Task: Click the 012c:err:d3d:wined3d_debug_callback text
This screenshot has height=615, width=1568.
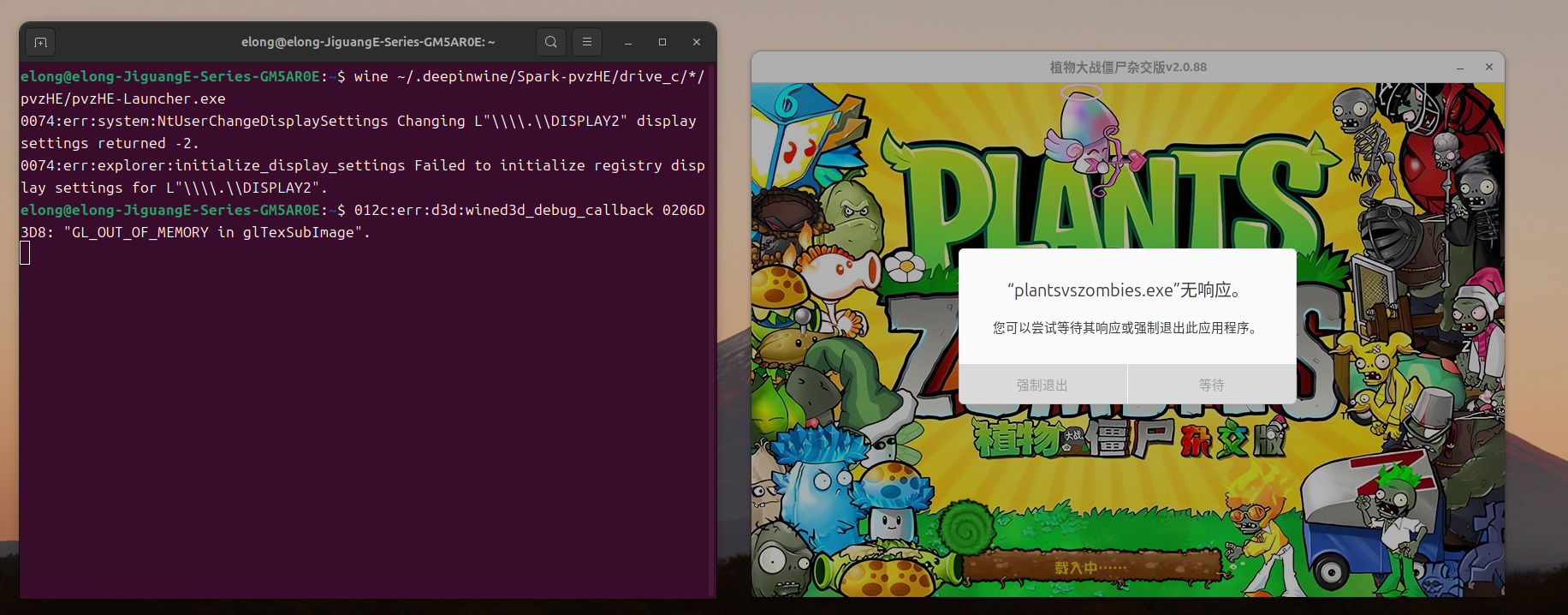Action: tap(504, 210)
